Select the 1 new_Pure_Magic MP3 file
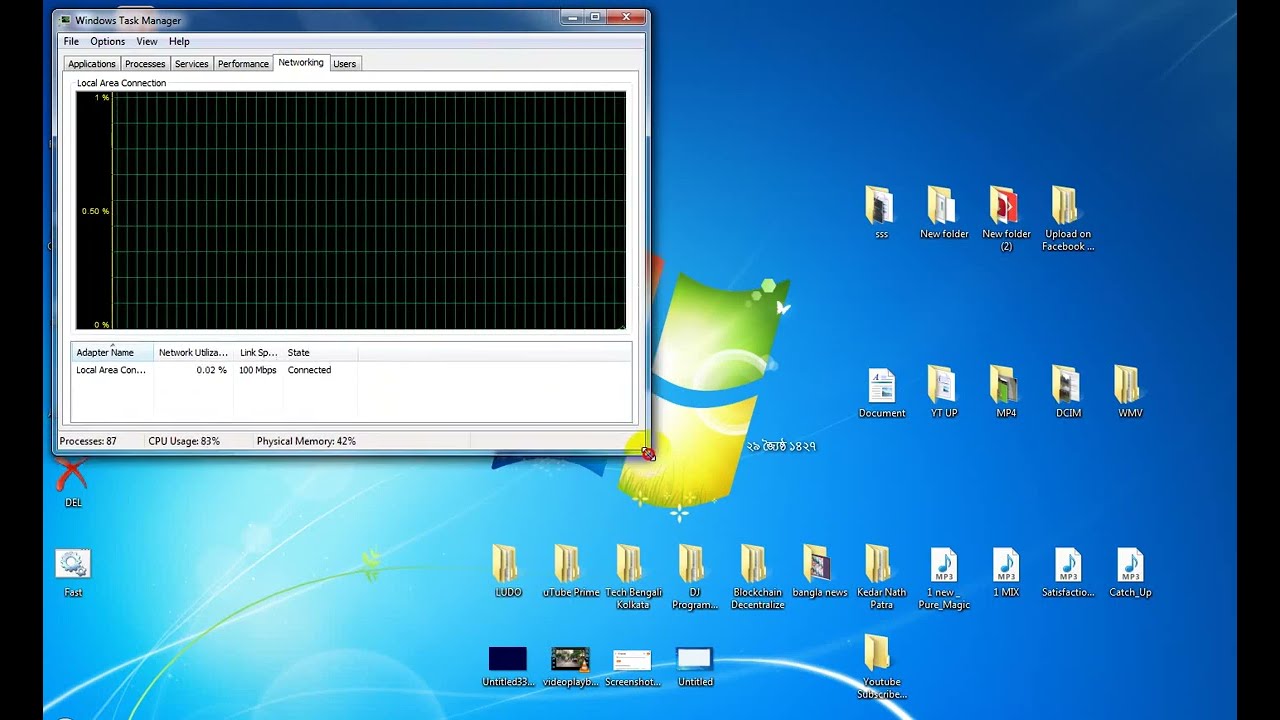 pyautogui.click(x=944, y=577)
